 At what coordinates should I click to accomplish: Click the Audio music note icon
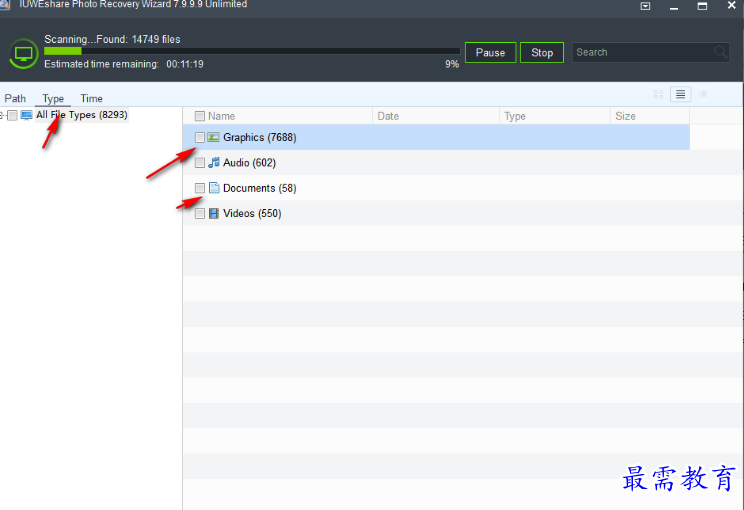point(214,163)
